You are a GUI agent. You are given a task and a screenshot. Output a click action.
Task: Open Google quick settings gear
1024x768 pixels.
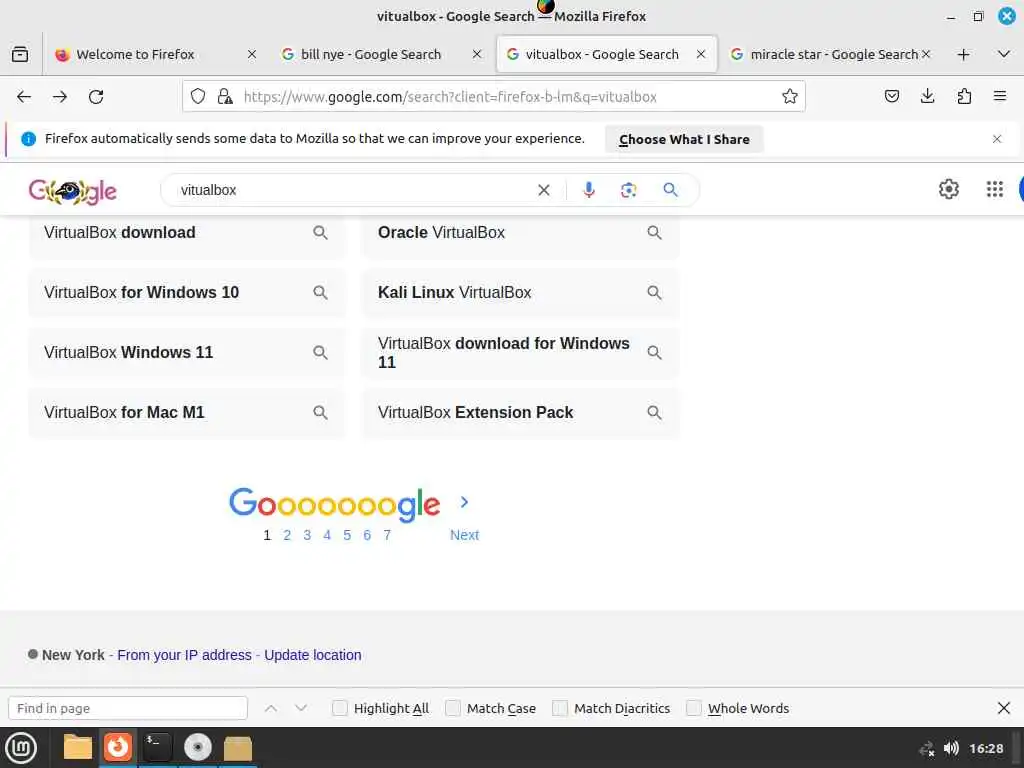click(948, 189)
